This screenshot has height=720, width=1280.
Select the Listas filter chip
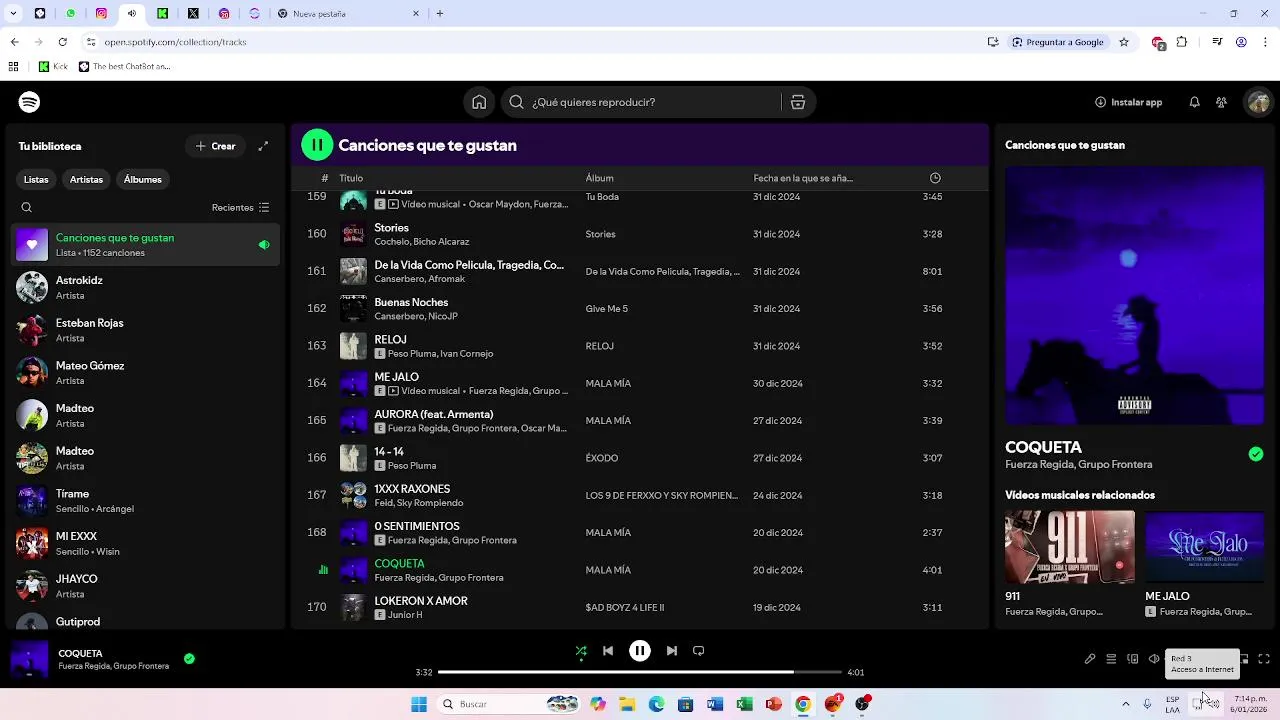[x=36, y=179]
